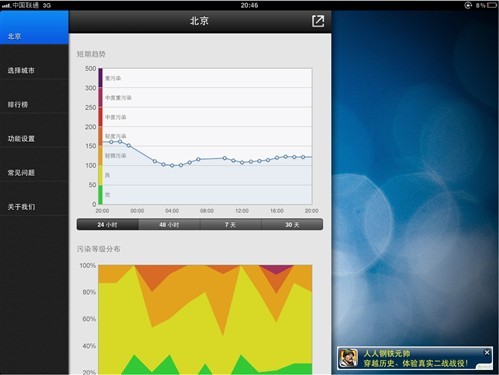499x375 pixels.
Task: Click the lowest data point near 04:00
Action: click(172, 165)
